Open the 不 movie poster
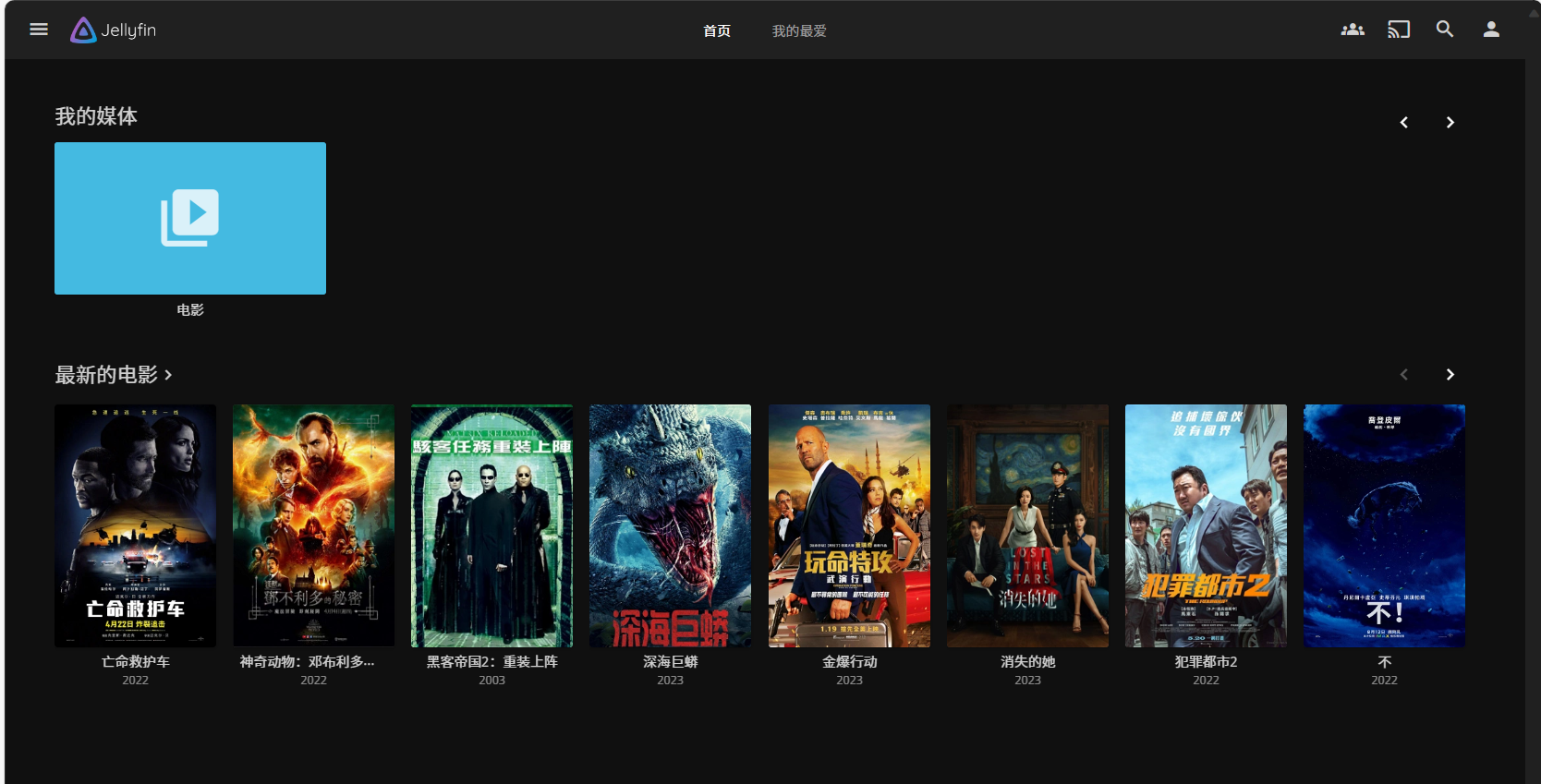Screen dimensions: 1541x784 tap(1384, 525)
